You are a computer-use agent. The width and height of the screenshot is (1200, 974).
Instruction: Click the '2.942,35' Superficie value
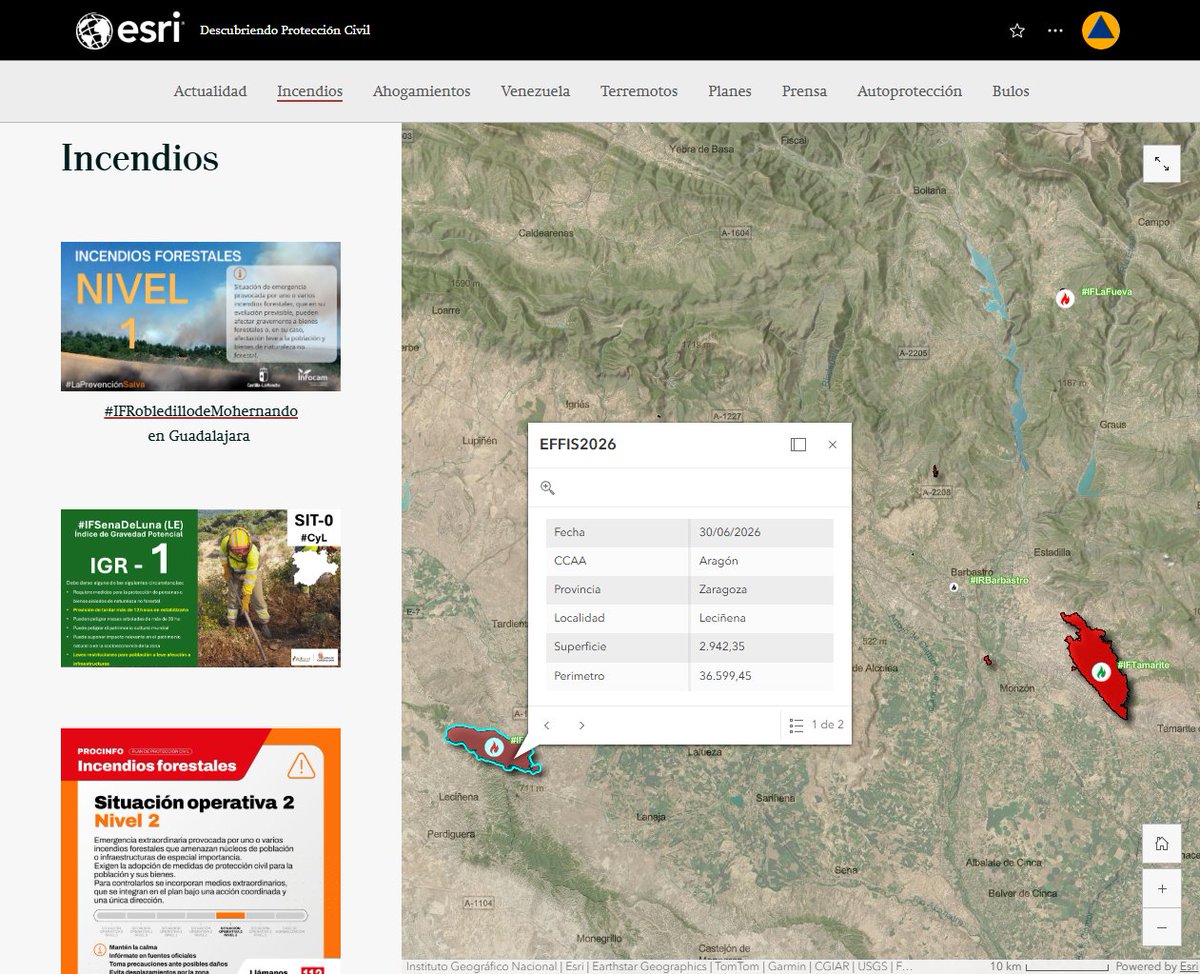722,647
